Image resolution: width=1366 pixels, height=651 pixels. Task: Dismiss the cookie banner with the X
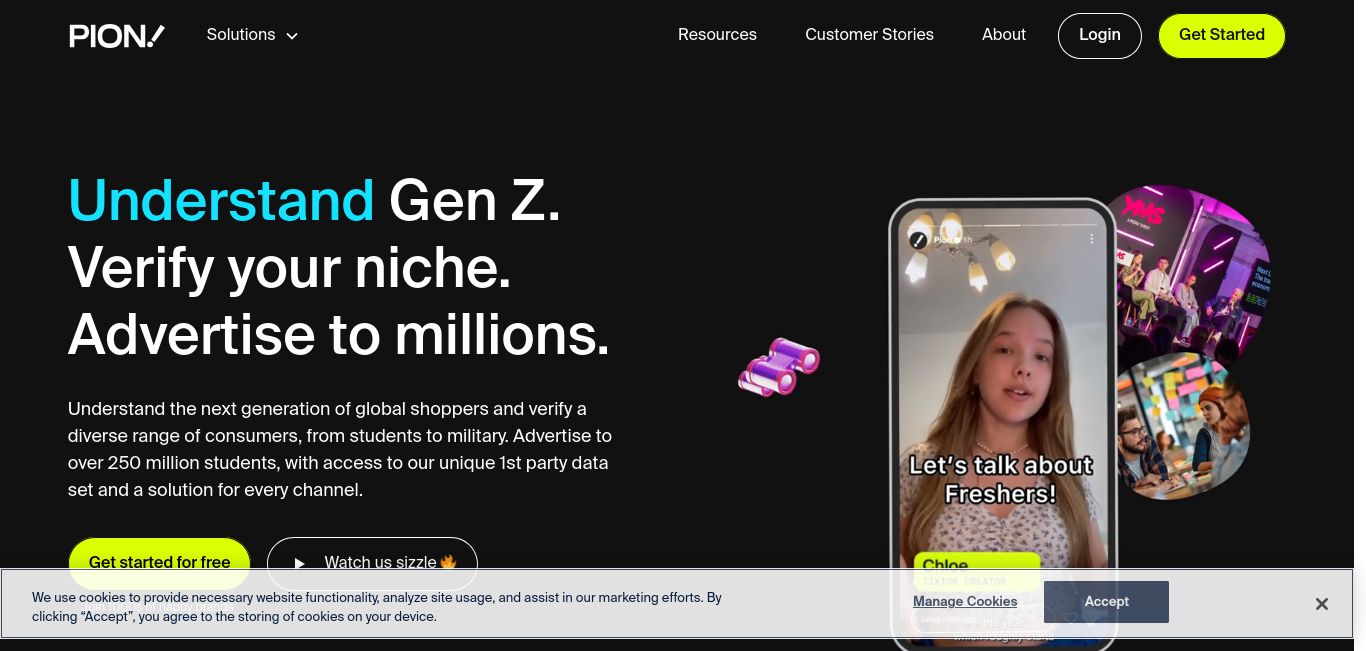tap(1322, 604)
